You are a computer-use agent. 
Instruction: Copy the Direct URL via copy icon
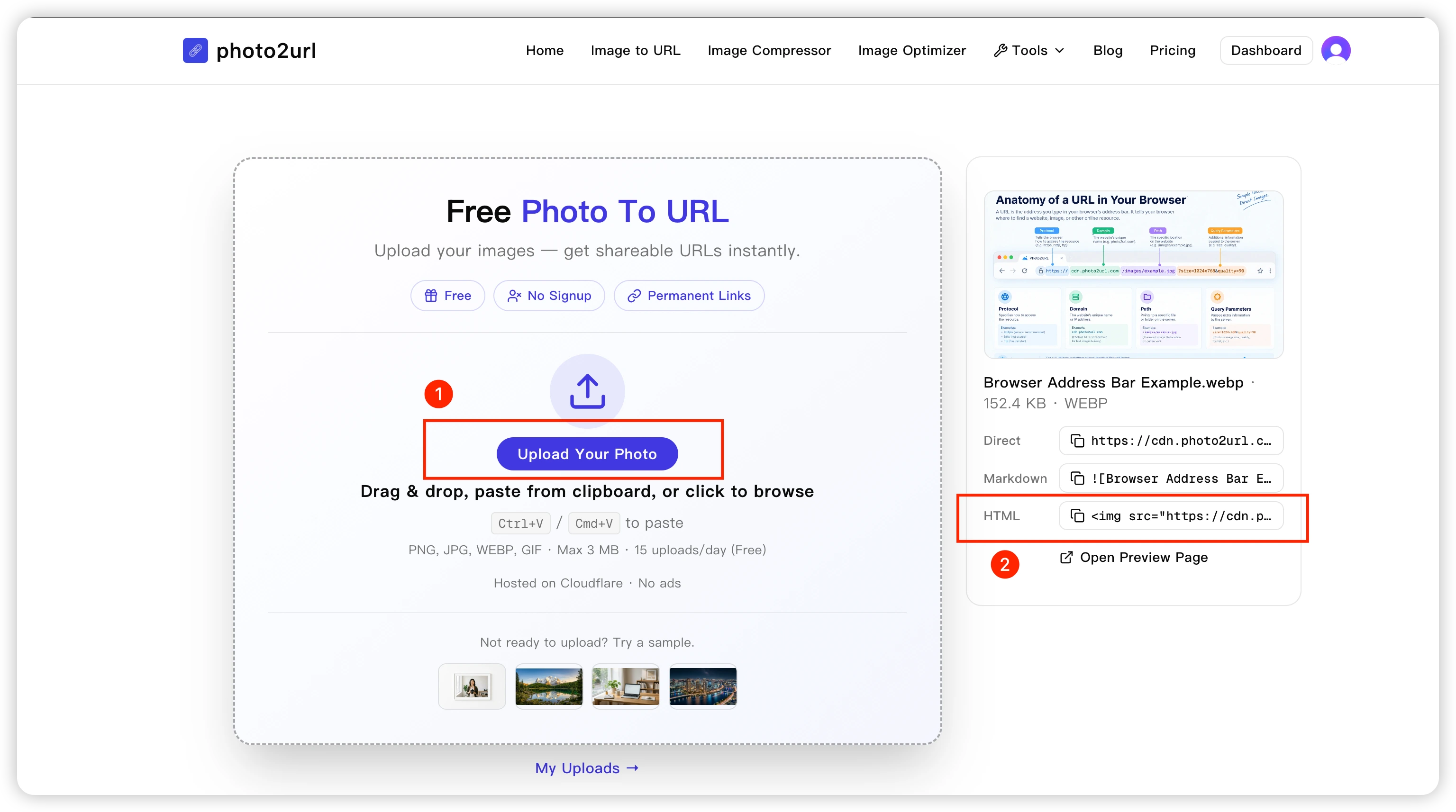[1077, 441]
